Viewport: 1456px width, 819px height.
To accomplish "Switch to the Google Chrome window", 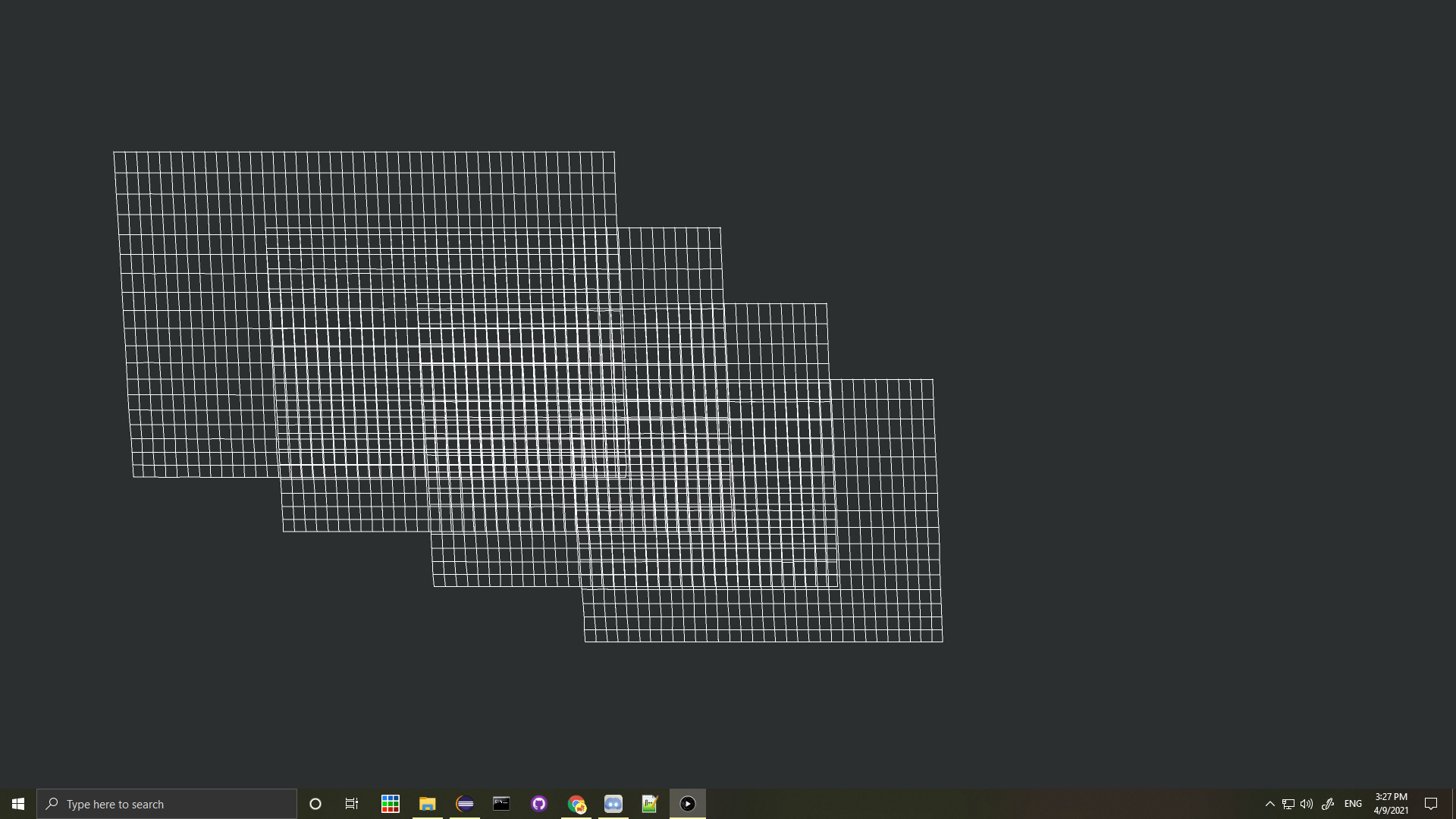I will (x=576, y=804).
